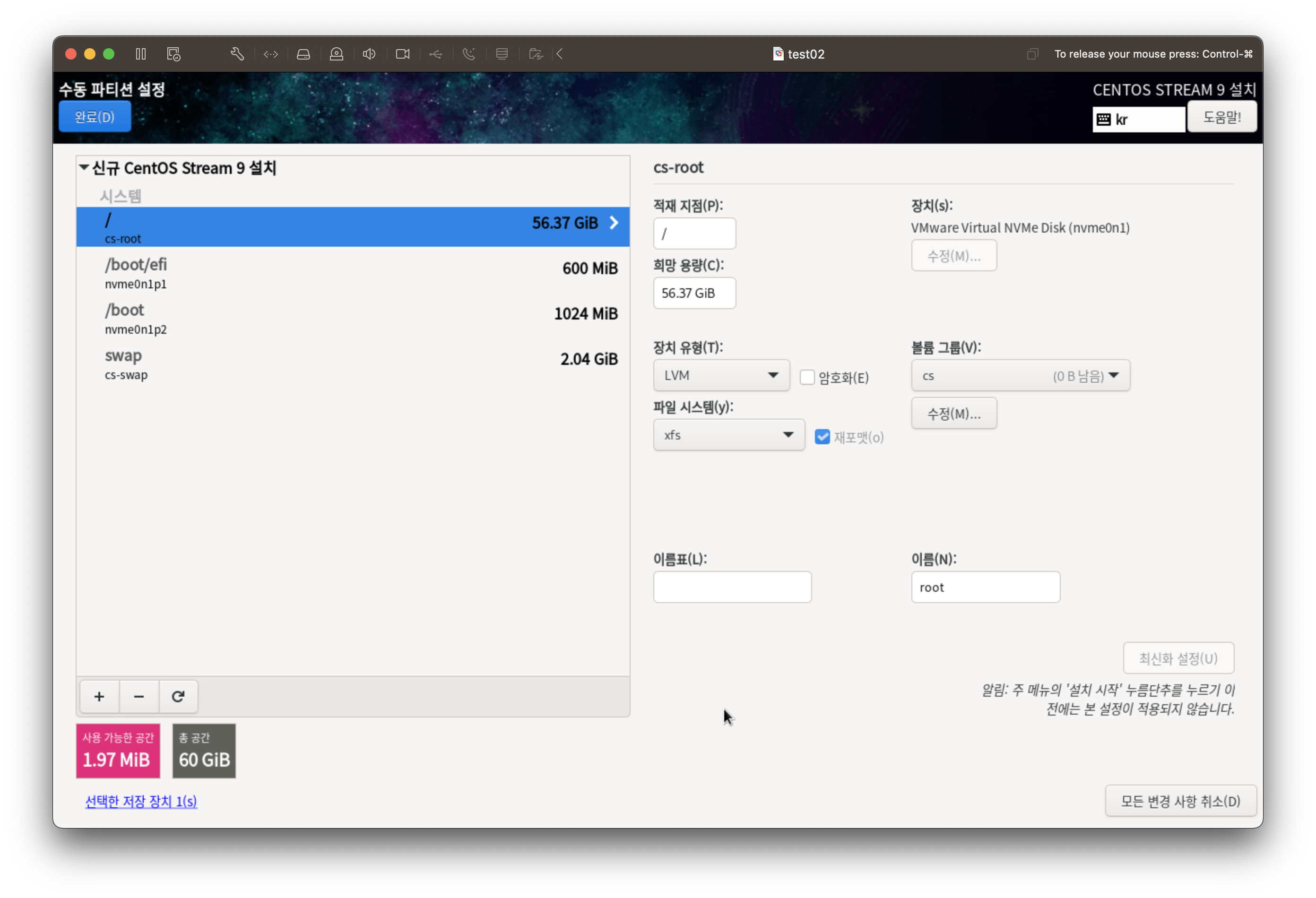The height and width of the screenshot is (898, 1316).
Task: Click the sound speaker toolbar icon
Action: tap(369, 54)
